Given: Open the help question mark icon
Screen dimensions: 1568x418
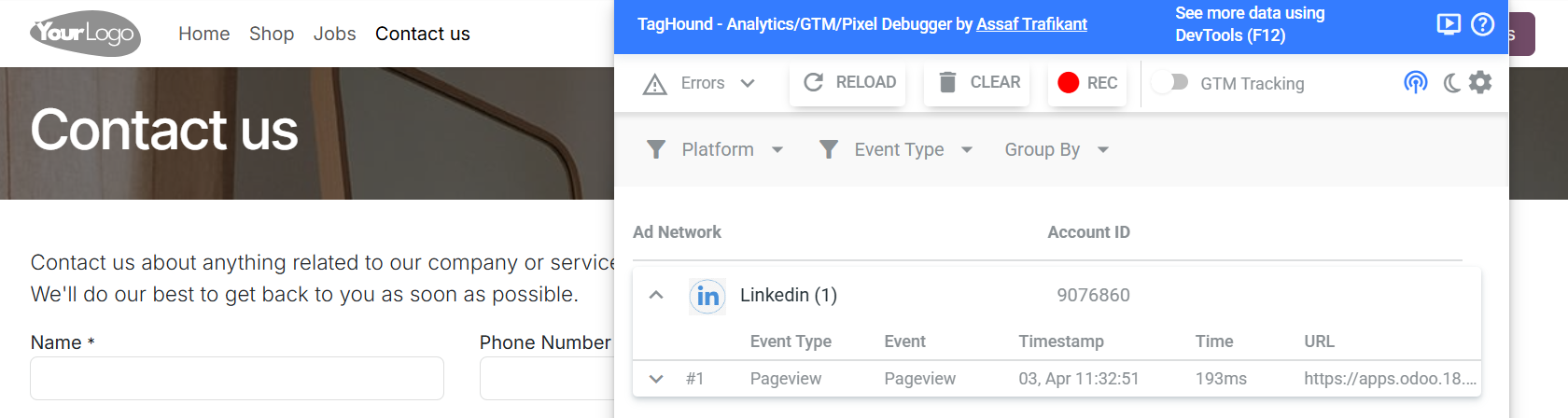Looking at the screenshot, I should pos(1482,24).
